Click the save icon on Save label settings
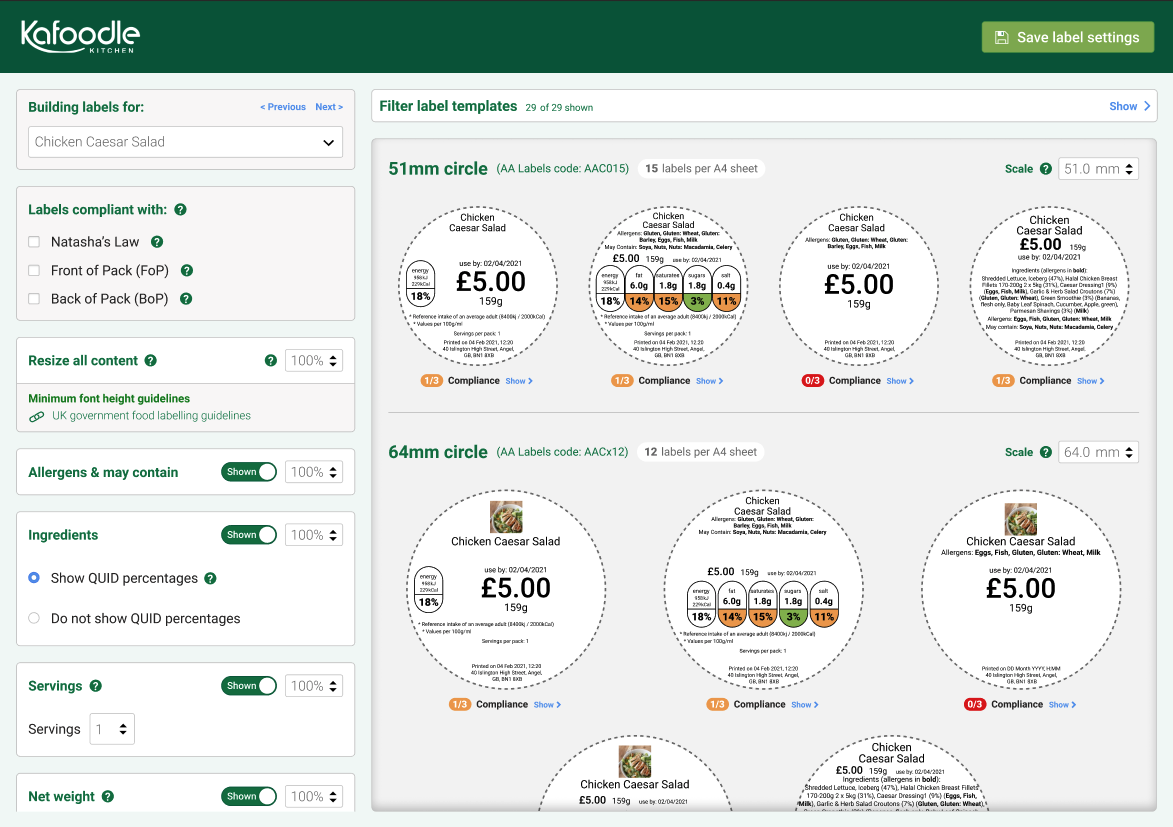The width and height of the screenshot is (1173, 827). (x=1001, y=36)
